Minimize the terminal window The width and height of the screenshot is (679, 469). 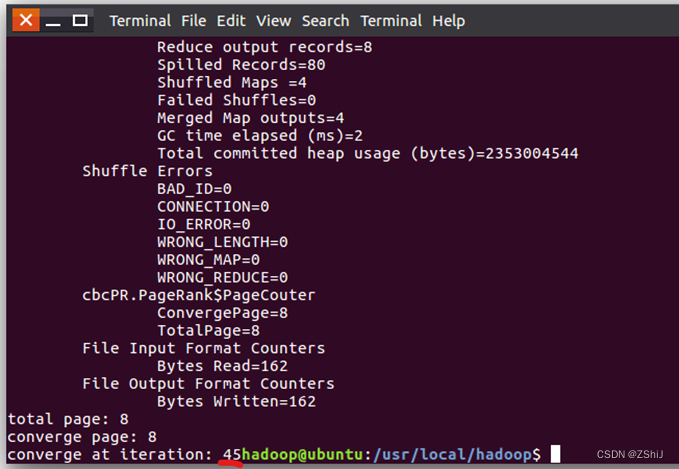(53, 20)
